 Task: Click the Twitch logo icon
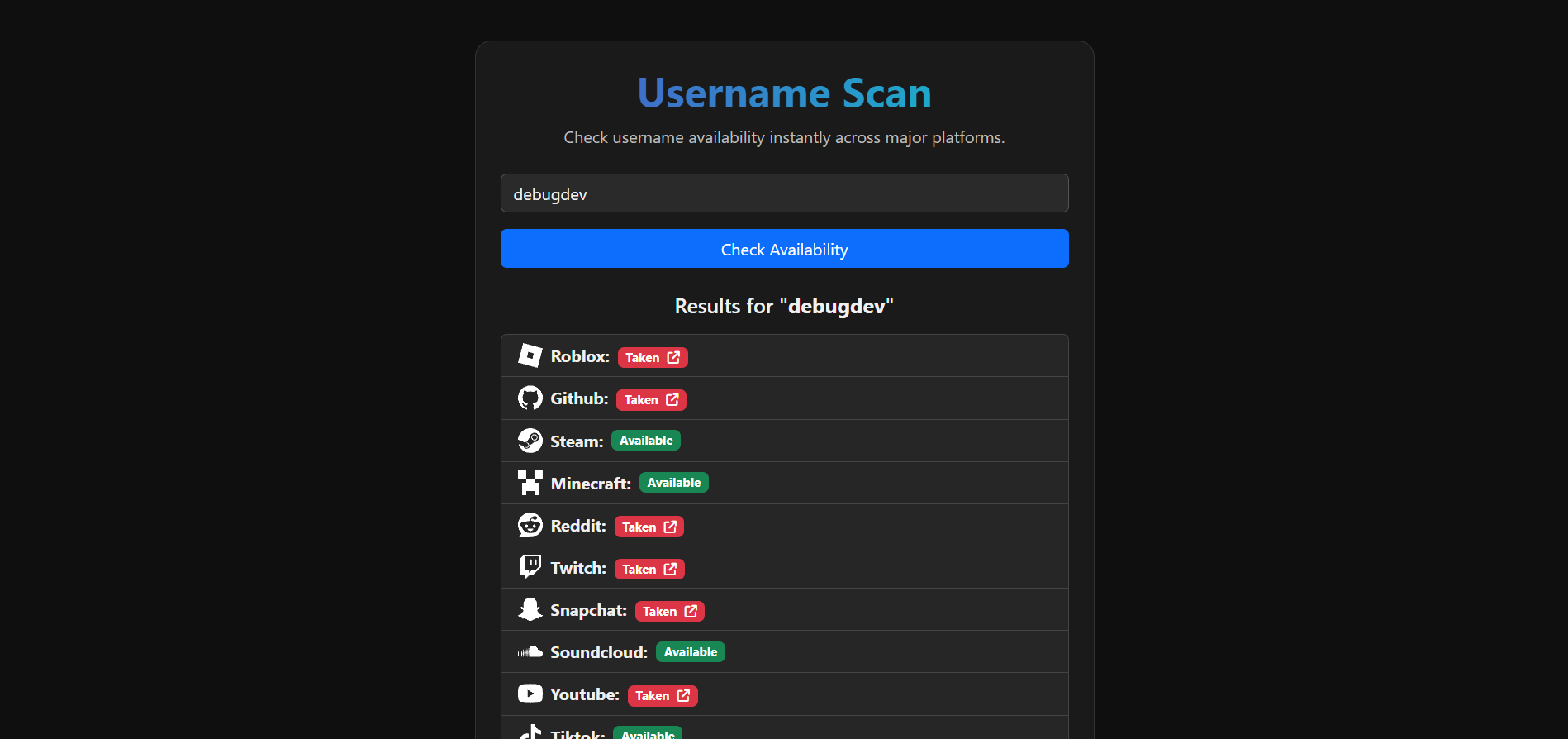(x=530, y=567)
